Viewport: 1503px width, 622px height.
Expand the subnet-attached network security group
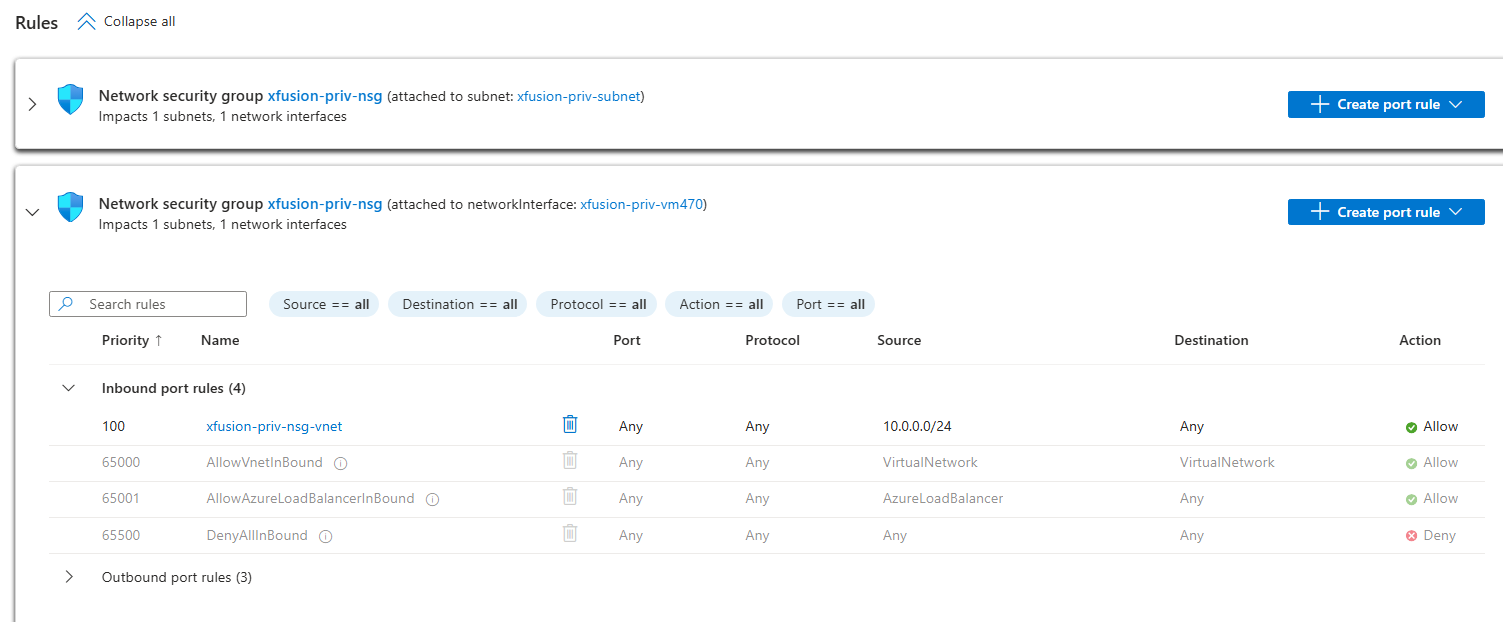(x=32, y=104)
